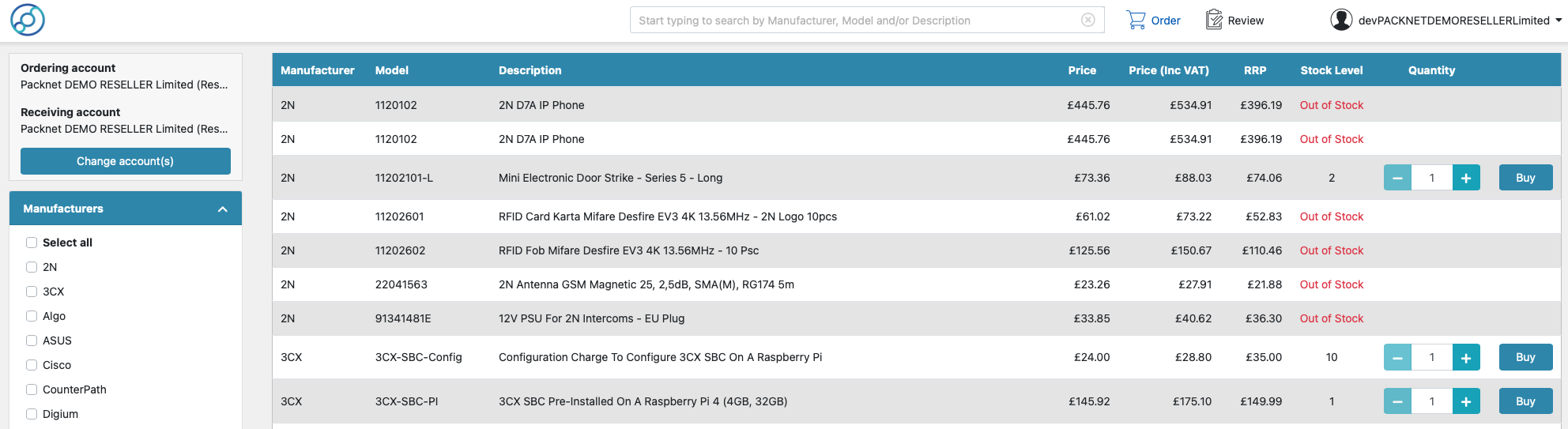
Task: Click the 2N Antenna GSM Magnetic description
Action: pos(646,284)
